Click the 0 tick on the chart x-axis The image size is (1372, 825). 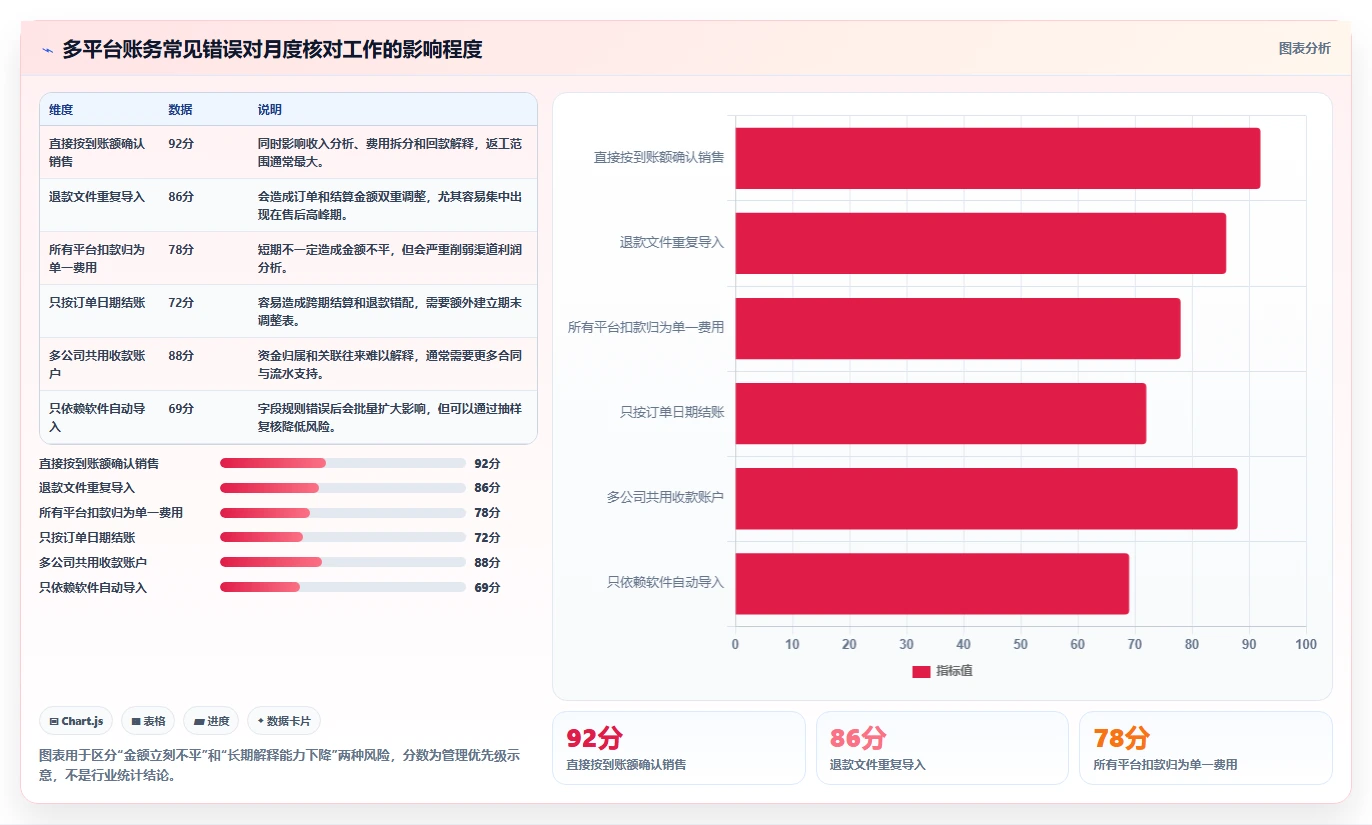point(735,644)
